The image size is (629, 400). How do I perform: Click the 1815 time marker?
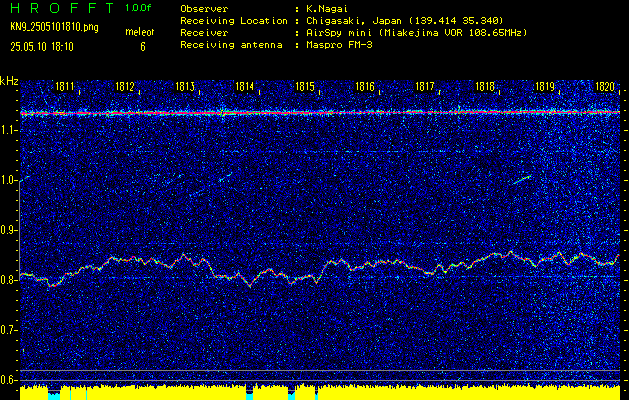305,86
